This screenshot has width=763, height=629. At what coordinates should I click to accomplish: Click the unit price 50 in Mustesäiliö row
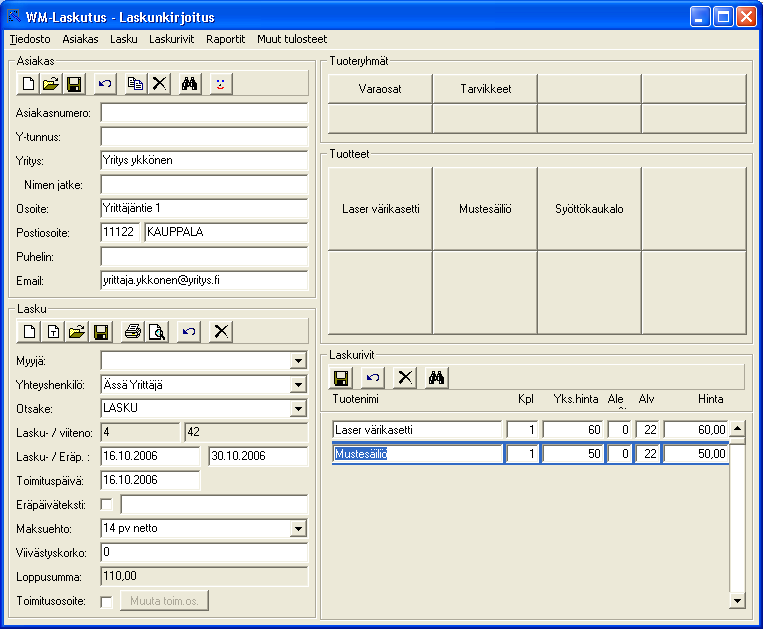(x=573, y=454)
